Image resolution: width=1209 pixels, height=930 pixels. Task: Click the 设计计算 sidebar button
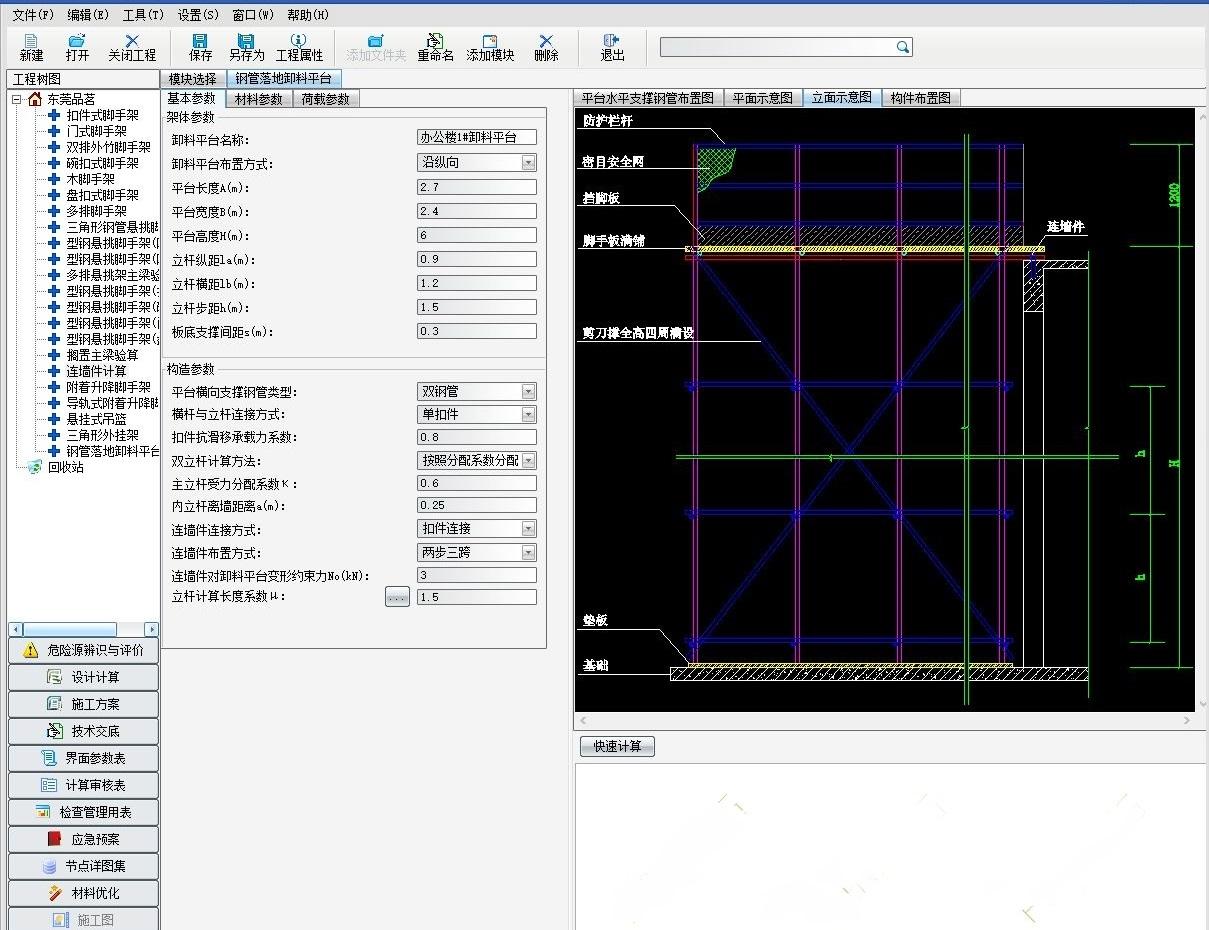click(x=84, y=677)
